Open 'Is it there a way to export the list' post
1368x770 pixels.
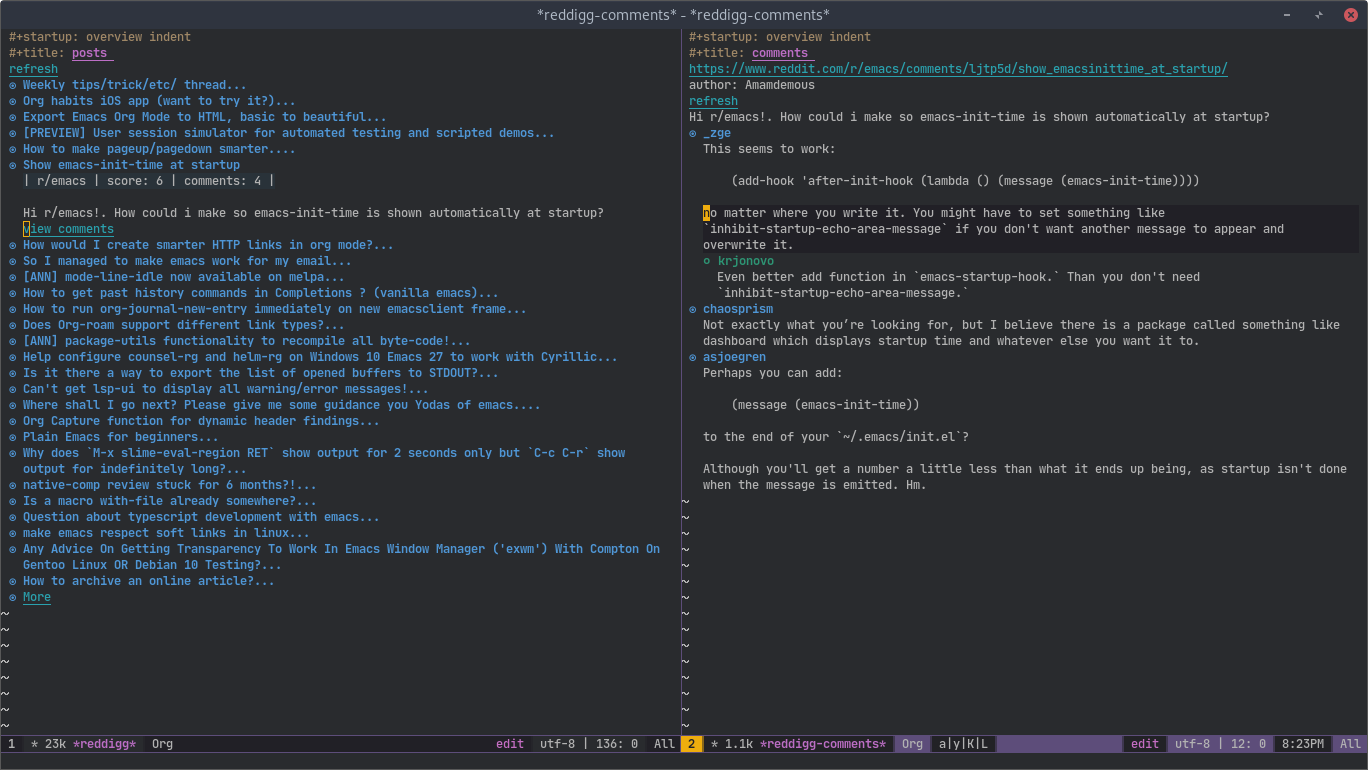click(261, 373)
